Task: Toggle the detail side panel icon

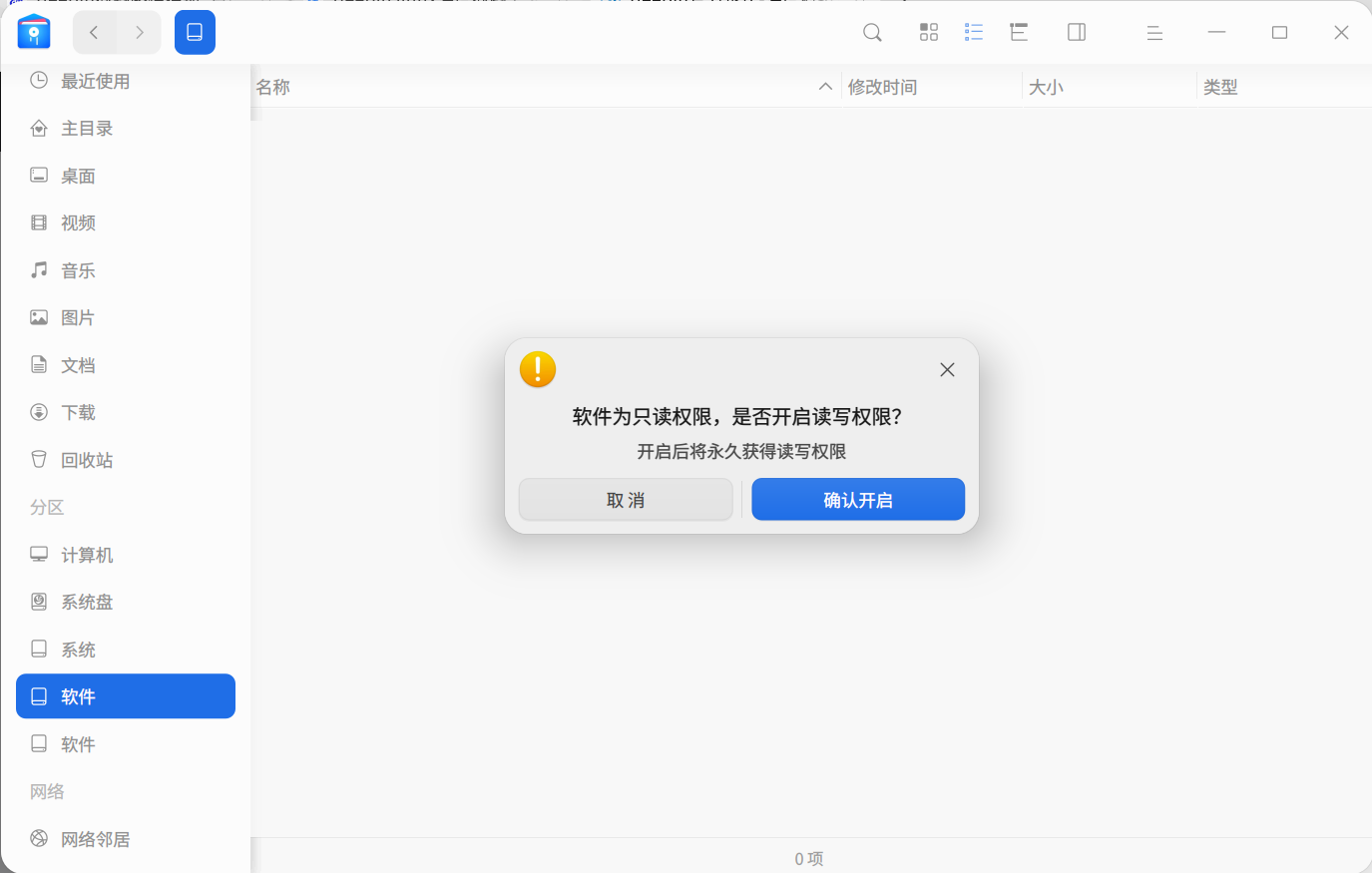Action: pyautogui.click(x=1077, y=33)
